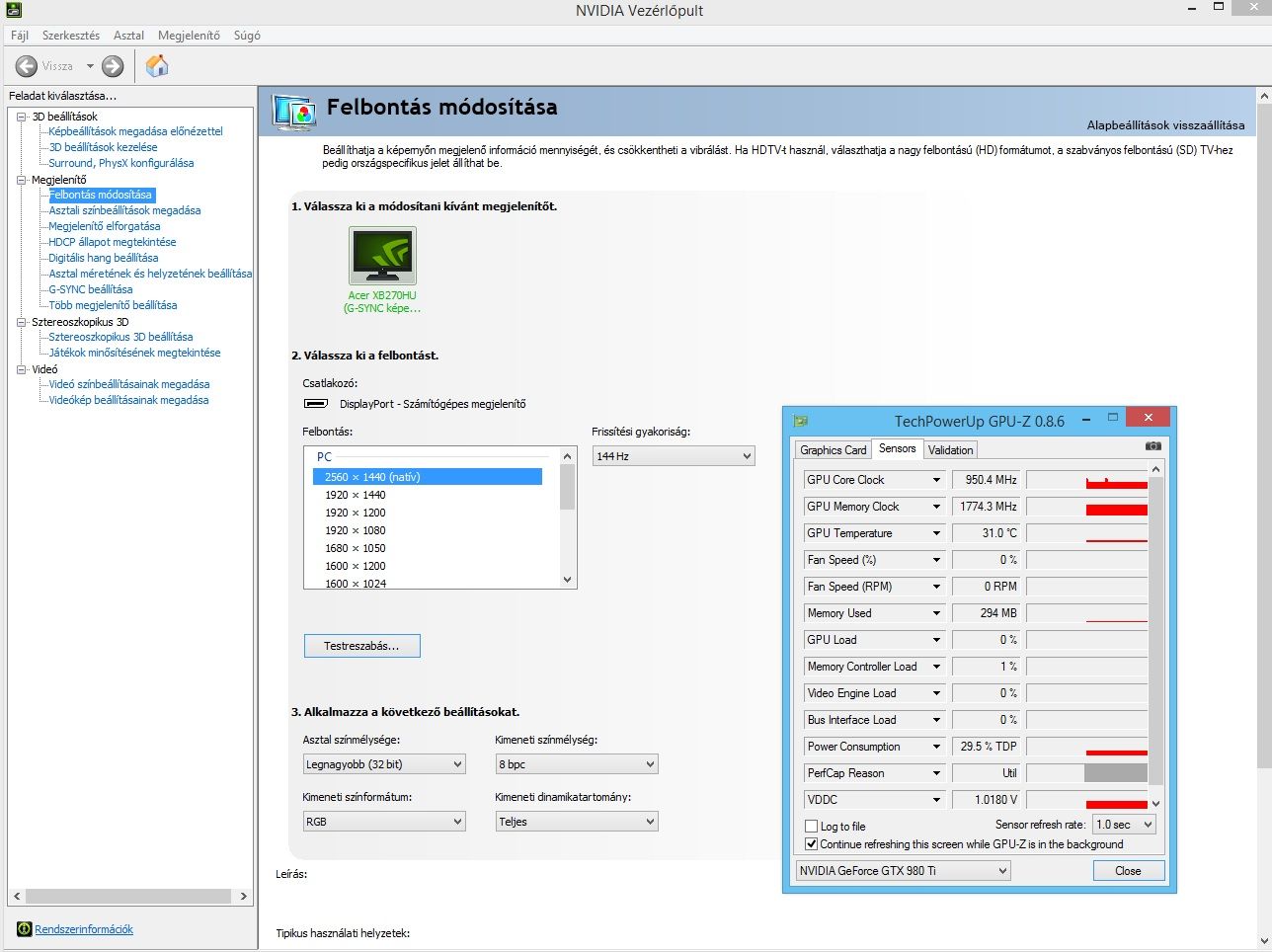Collapse the Videó tree node
Viewport: 1272px width, 952px height.
(22, 369)
